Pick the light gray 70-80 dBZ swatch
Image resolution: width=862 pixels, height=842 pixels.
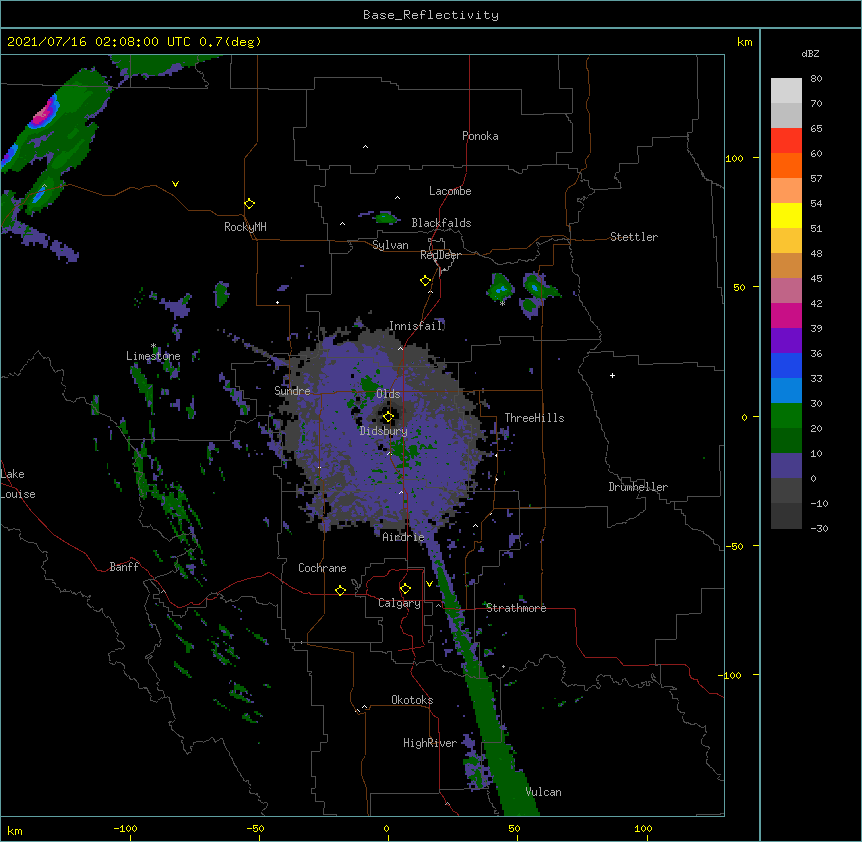(786, 91)
